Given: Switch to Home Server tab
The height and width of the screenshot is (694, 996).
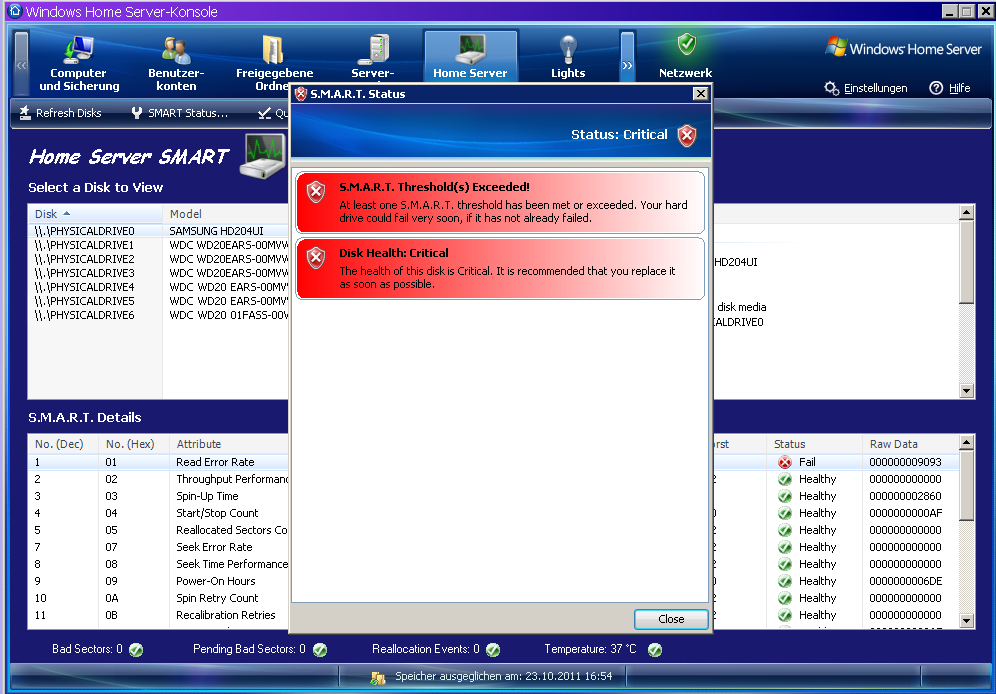Looking at the screenshot, I should pos(470,57).
